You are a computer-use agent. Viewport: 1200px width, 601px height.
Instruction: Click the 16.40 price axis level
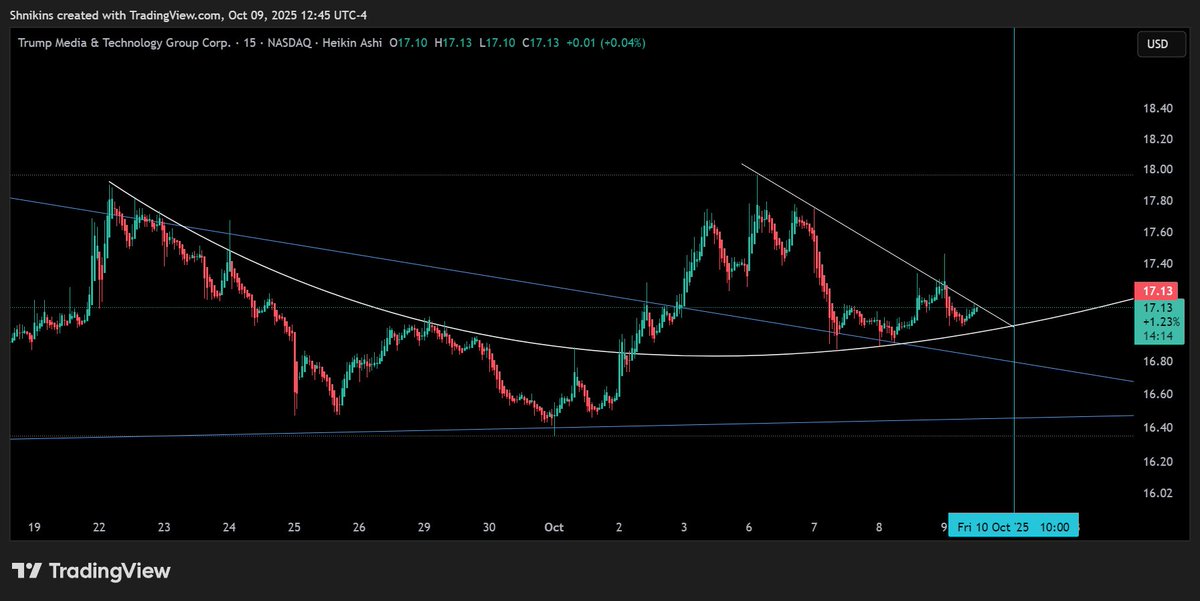[1157, 428]
